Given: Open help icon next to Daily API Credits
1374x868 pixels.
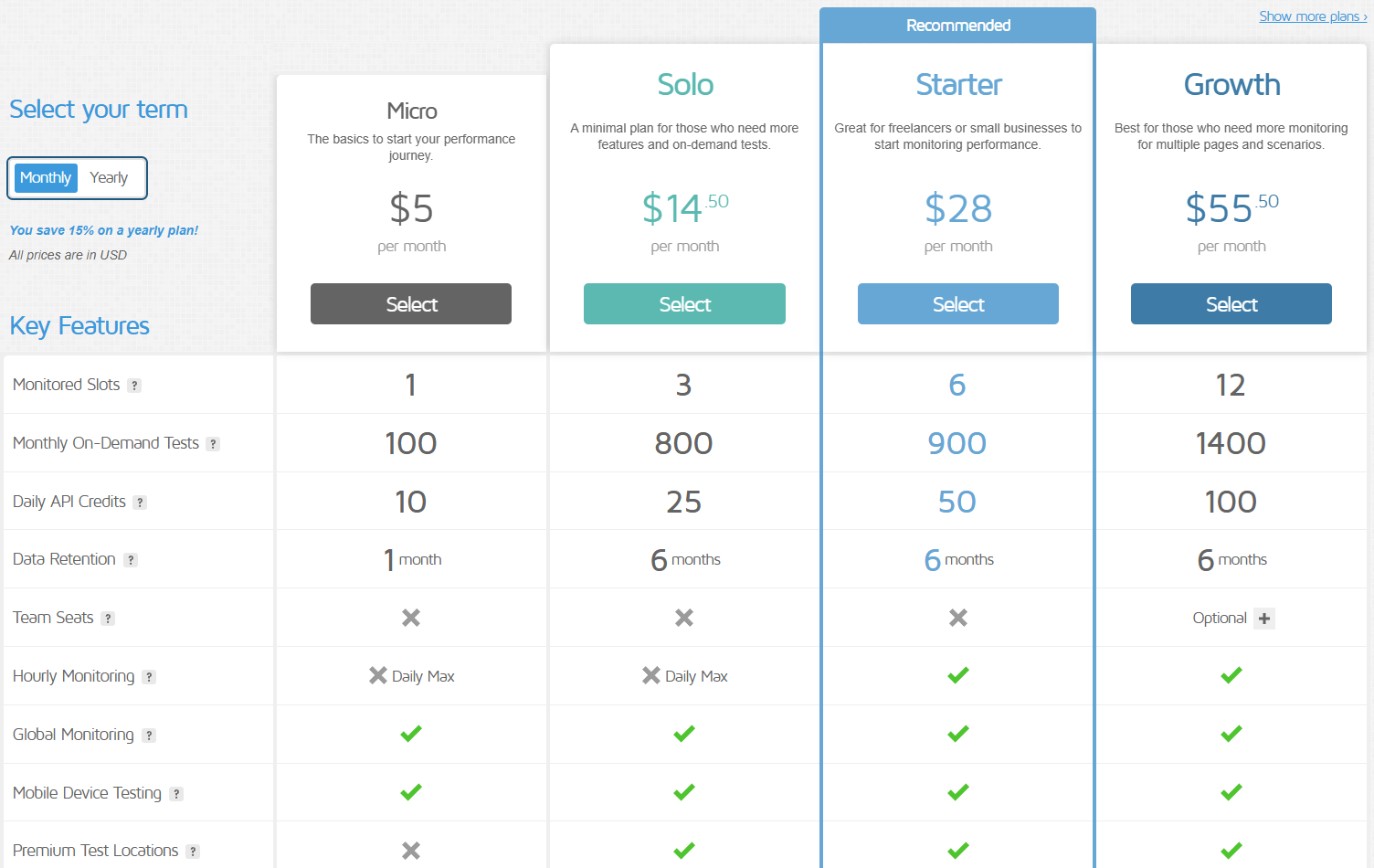Looking at the screenshot, I should coord(140,503).
